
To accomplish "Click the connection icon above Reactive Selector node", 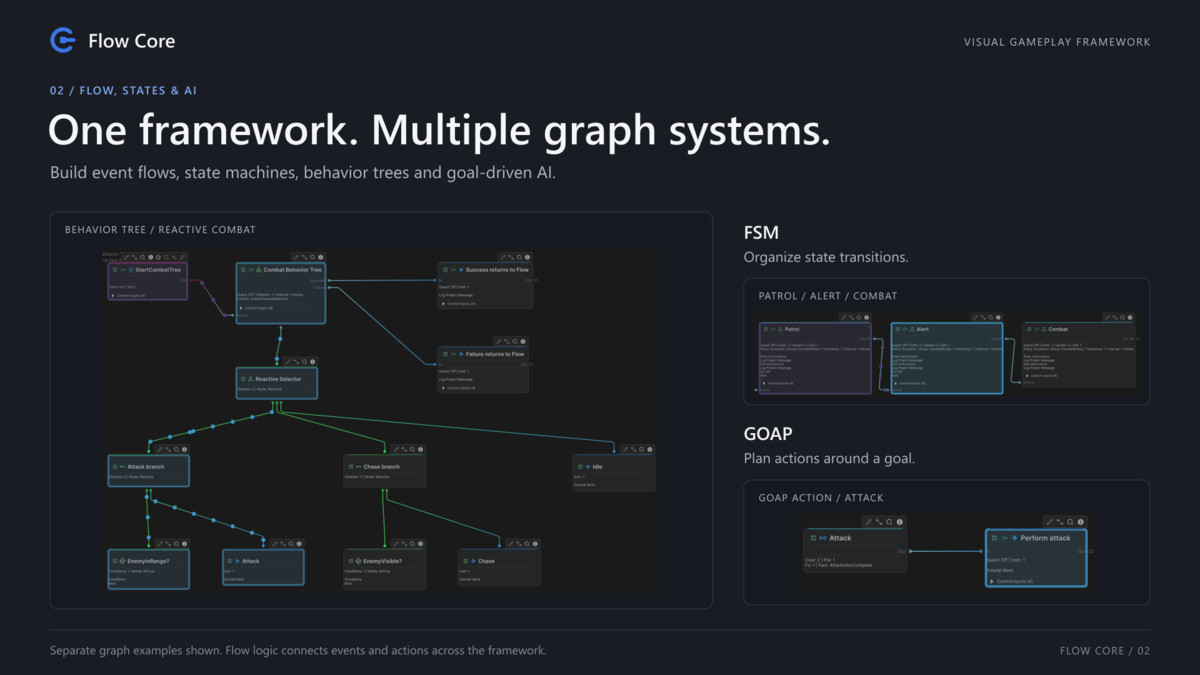I will (296, 362).
